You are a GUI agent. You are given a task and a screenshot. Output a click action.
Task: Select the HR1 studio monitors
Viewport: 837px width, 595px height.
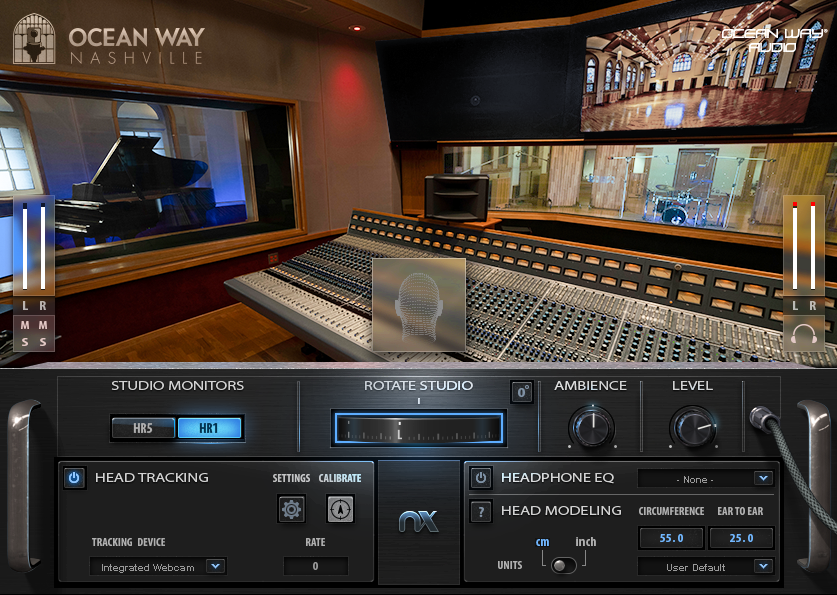pos(209,428)
